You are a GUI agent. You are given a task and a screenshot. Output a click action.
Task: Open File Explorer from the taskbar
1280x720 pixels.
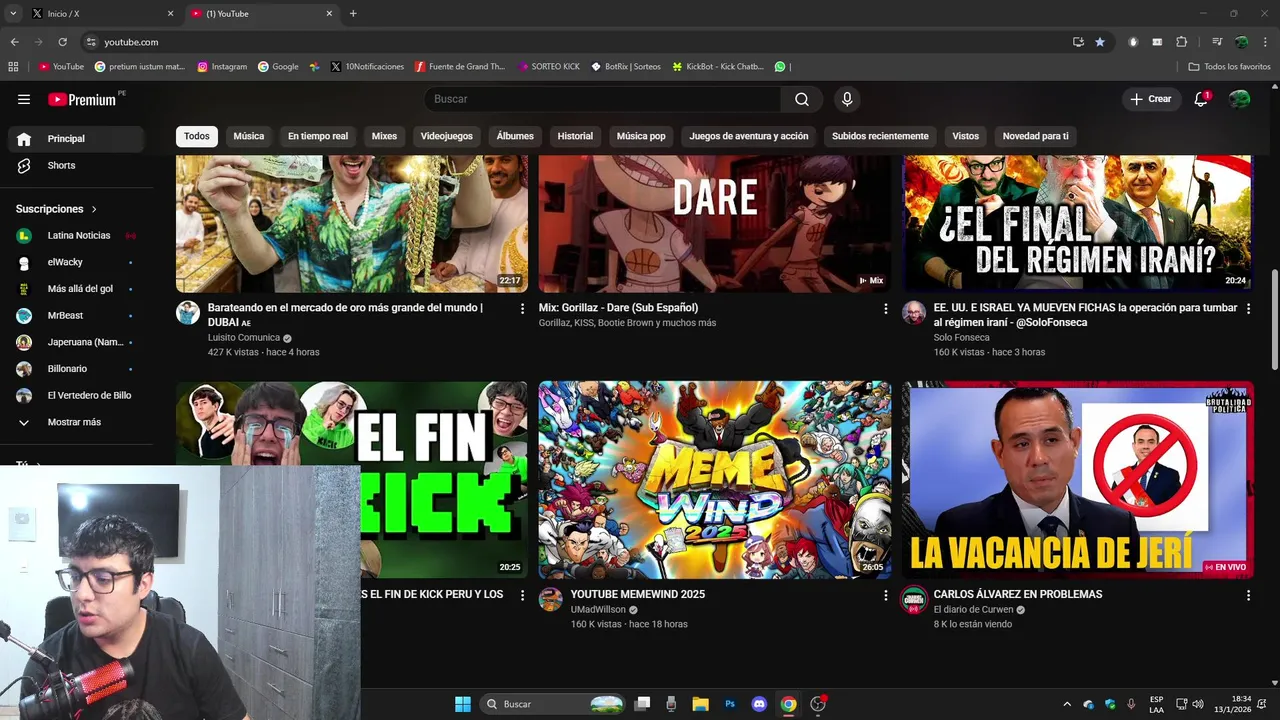[700, 704]
